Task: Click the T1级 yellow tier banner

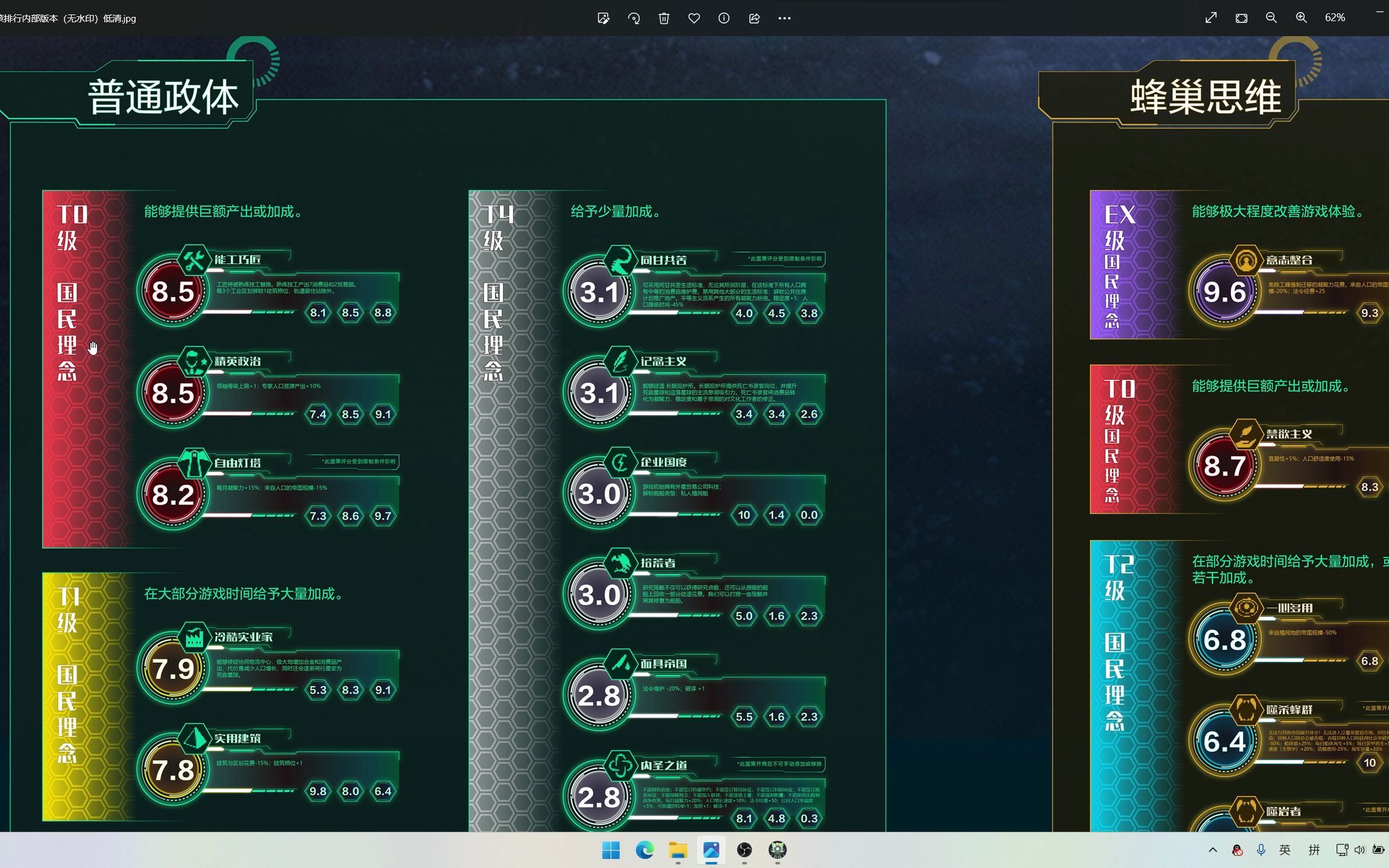Action: click(88, 697)
